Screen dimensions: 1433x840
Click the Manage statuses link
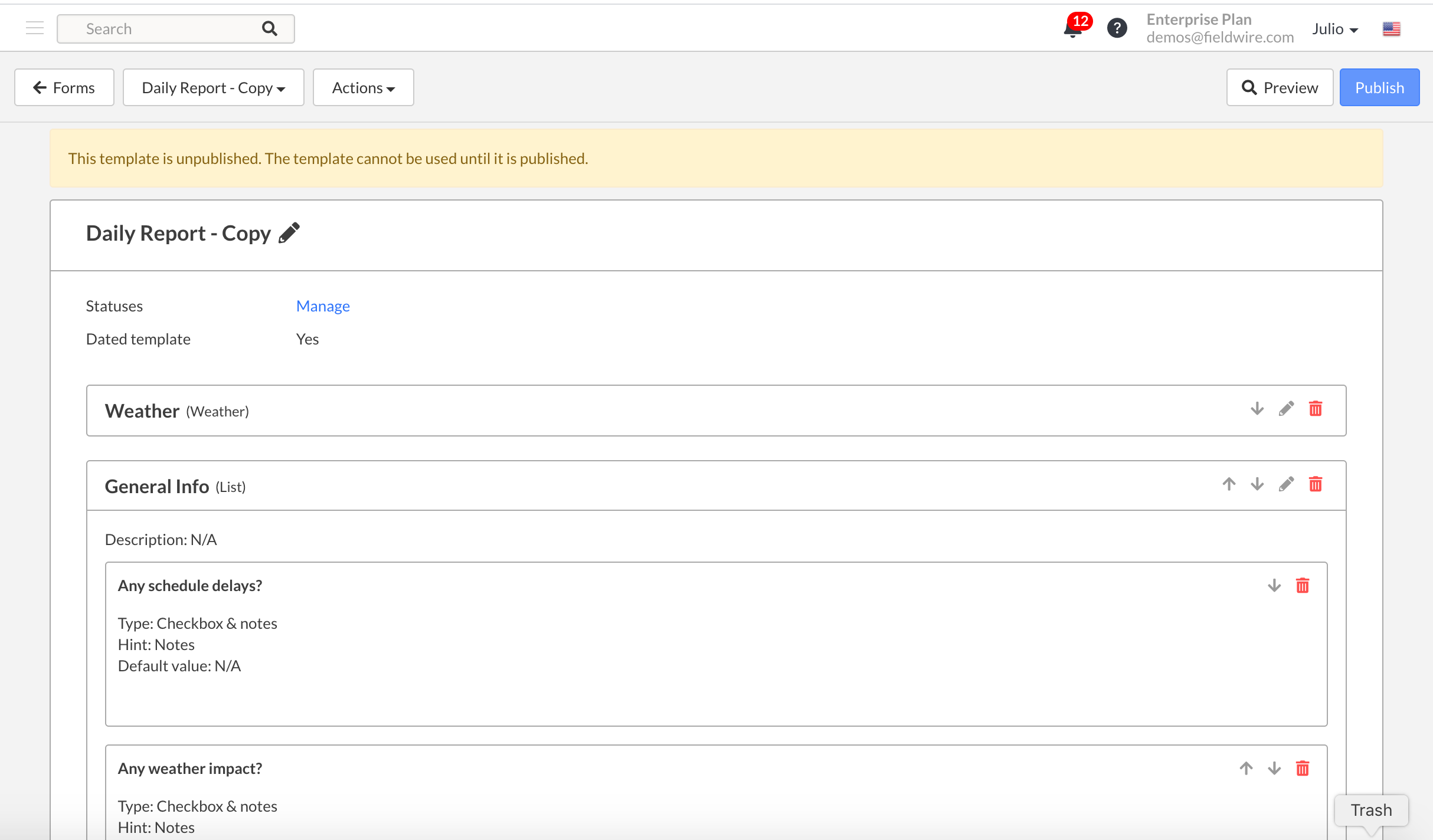323,306
